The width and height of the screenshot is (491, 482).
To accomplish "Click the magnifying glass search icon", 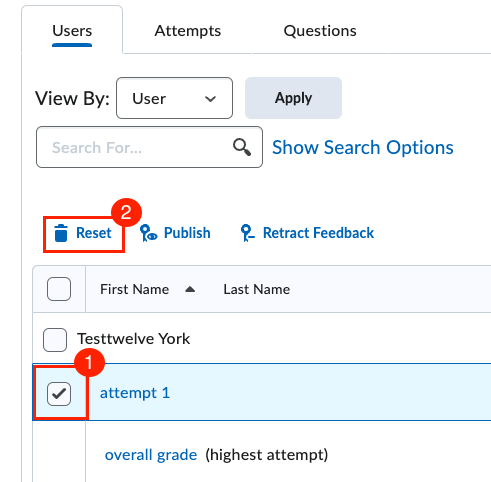I will point(242,147).
